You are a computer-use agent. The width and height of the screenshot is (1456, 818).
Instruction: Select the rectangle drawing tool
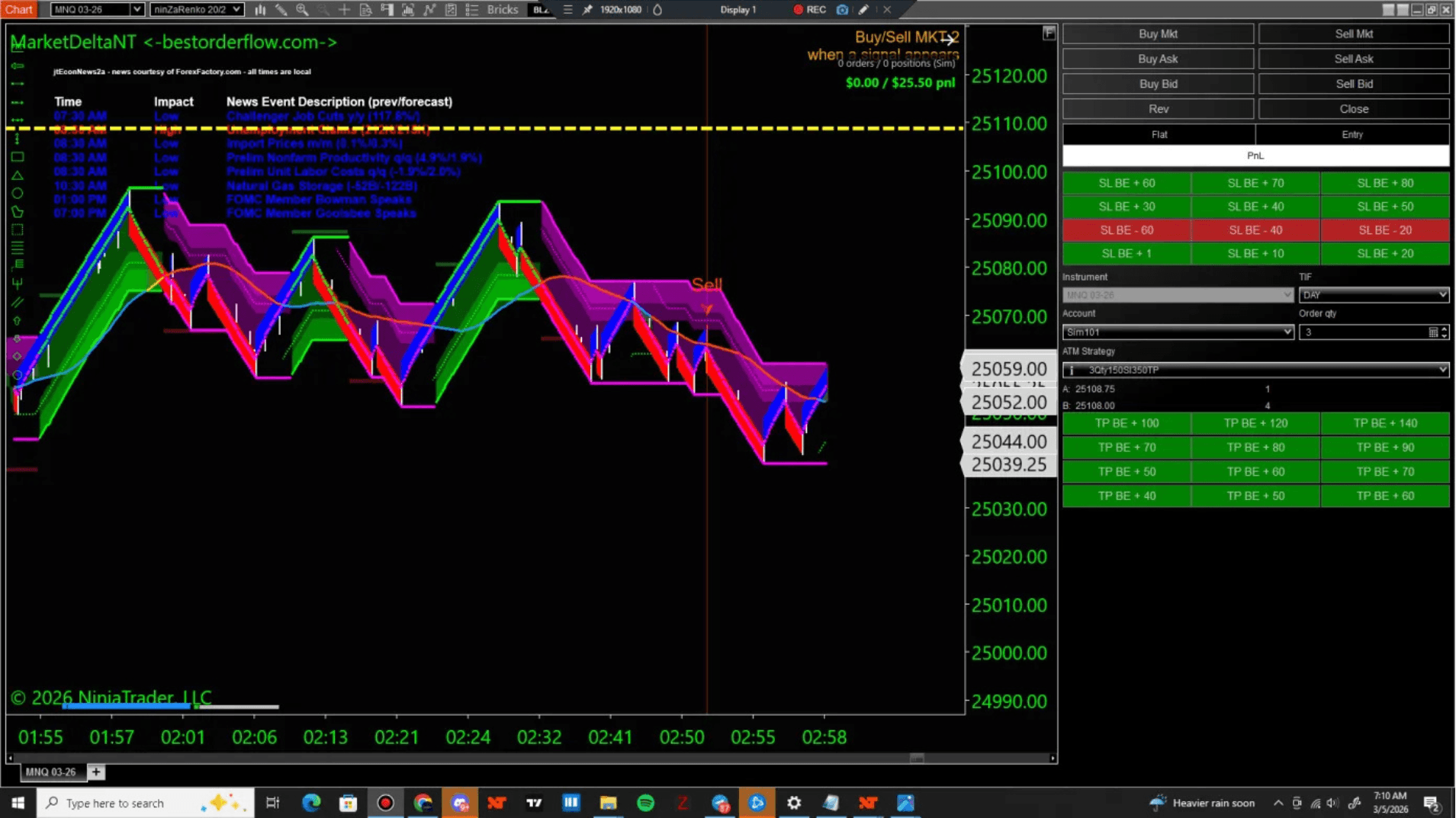18,157
